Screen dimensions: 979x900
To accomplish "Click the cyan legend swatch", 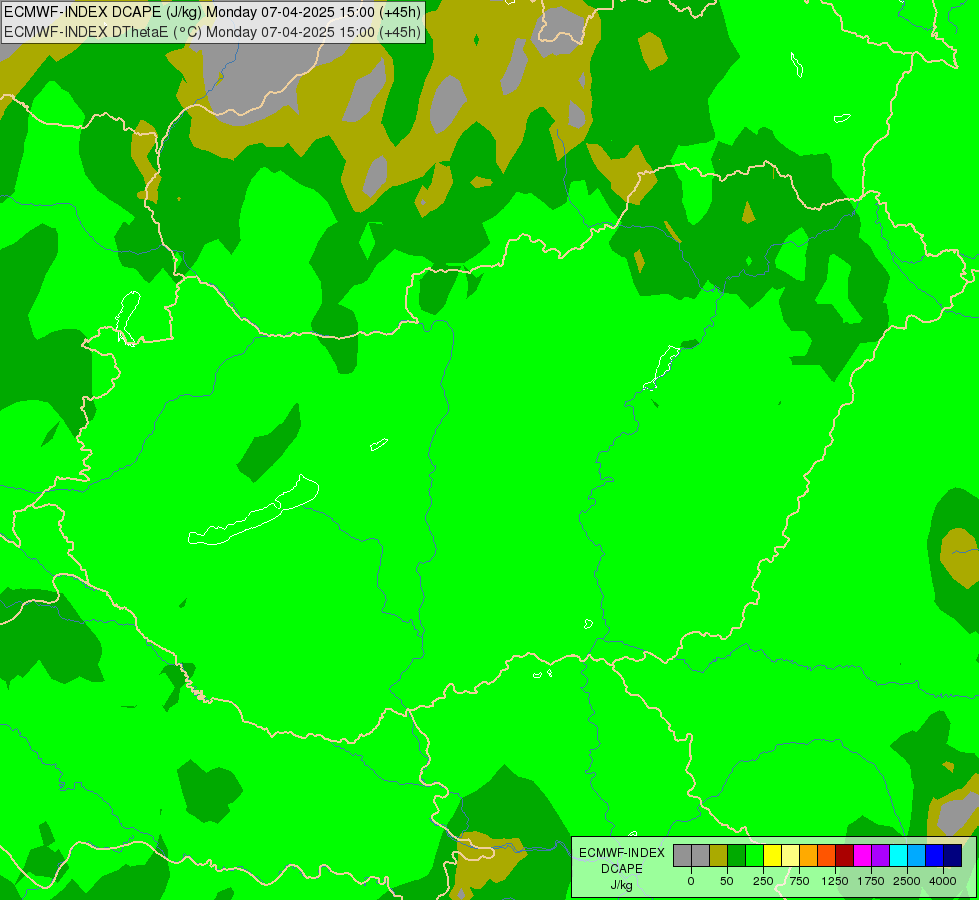I will pos(898,856).
